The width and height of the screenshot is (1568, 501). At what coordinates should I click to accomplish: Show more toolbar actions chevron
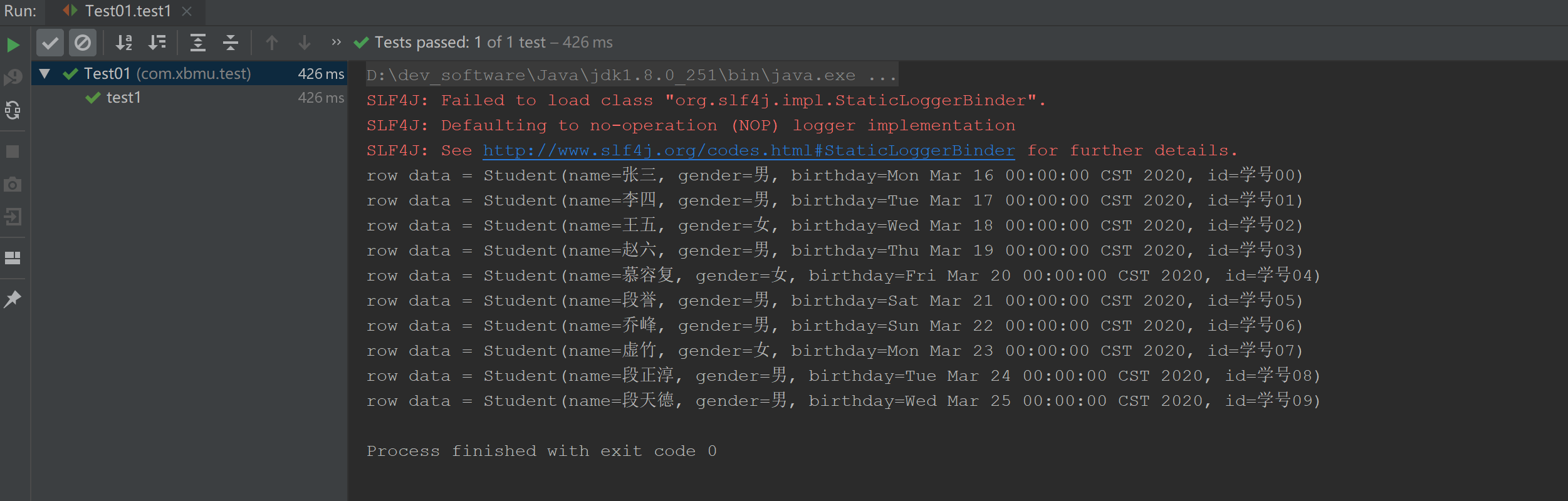(x=337, y=42)
